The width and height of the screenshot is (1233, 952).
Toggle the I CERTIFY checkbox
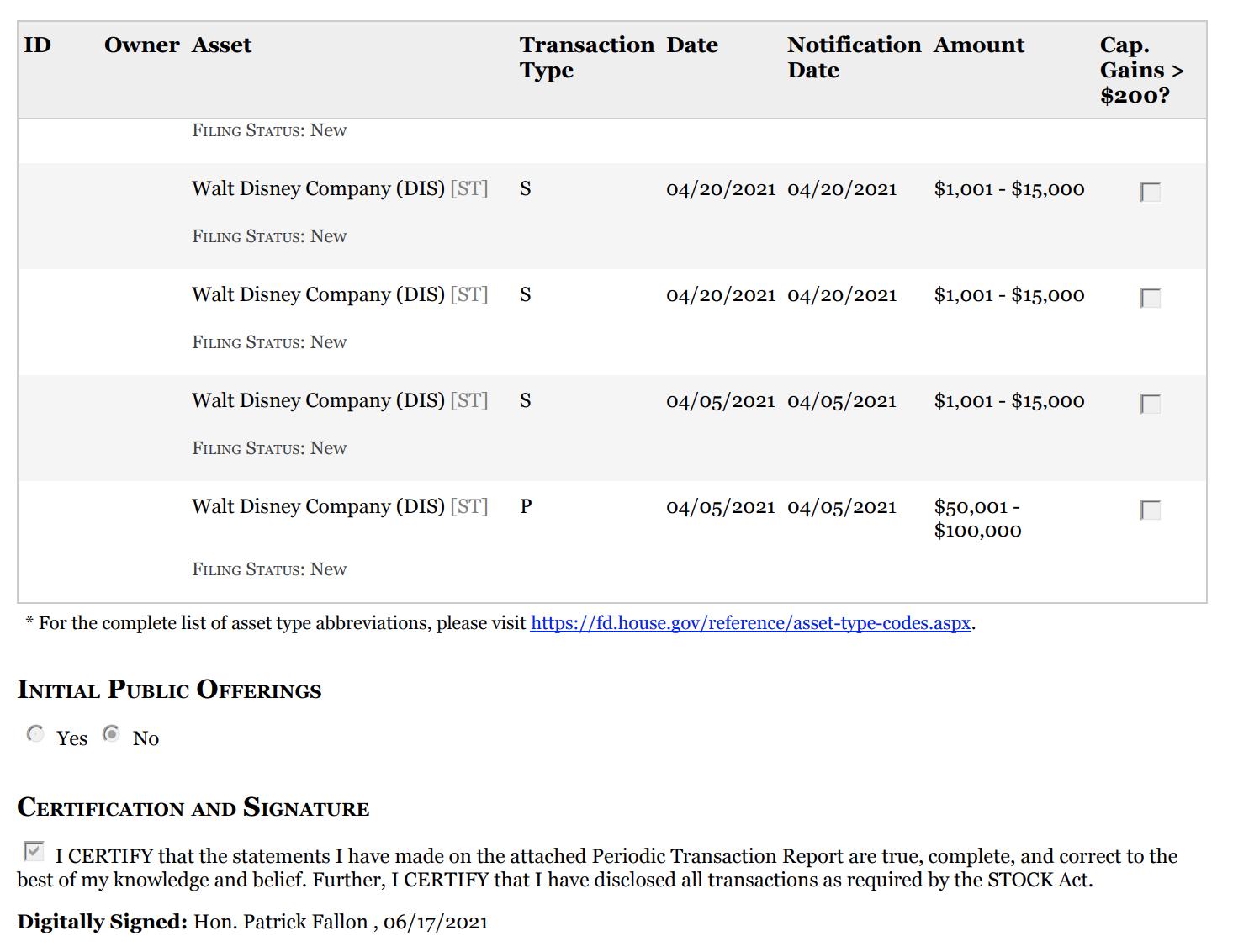click(x=33, y=852)
